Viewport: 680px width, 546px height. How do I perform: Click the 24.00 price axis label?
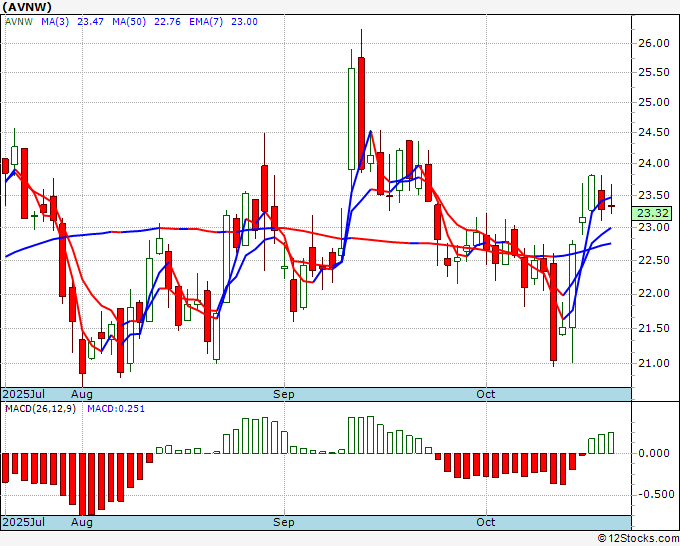coord(654,163)
